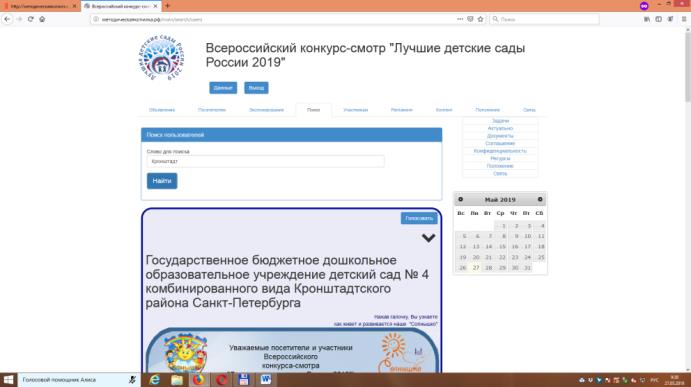Switch to the Участники tab

tap(356, 110)
